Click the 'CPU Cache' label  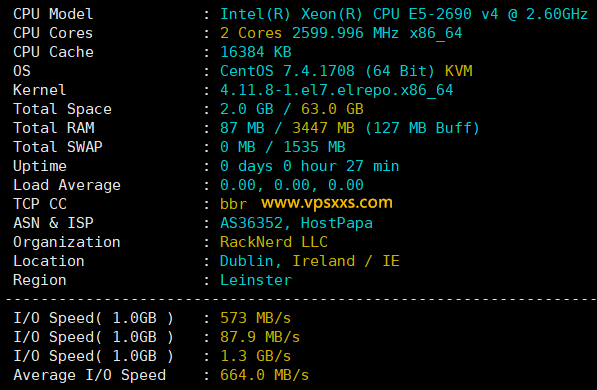53,52
